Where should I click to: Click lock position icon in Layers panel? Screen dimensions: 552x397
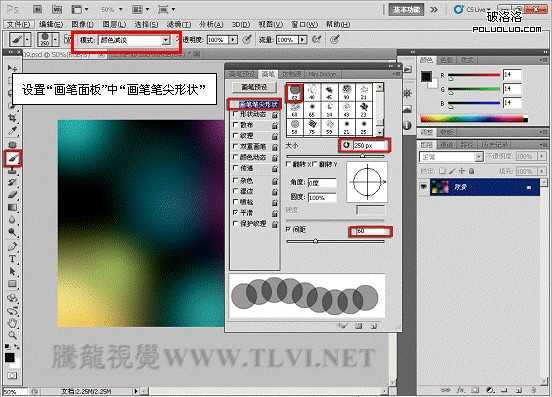click(462, 171)
